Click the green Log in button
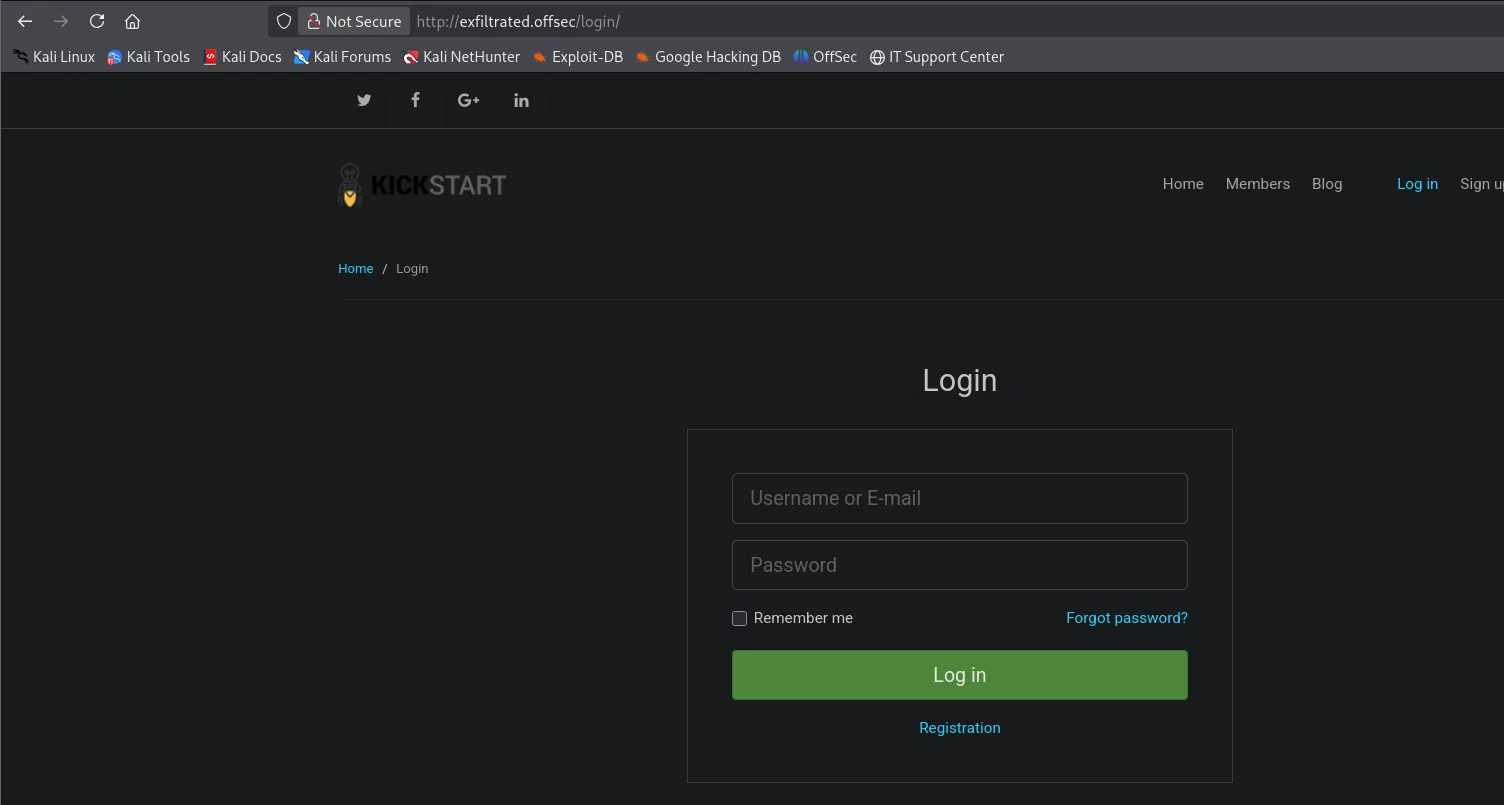1504x805 pixels. (960, 675)
